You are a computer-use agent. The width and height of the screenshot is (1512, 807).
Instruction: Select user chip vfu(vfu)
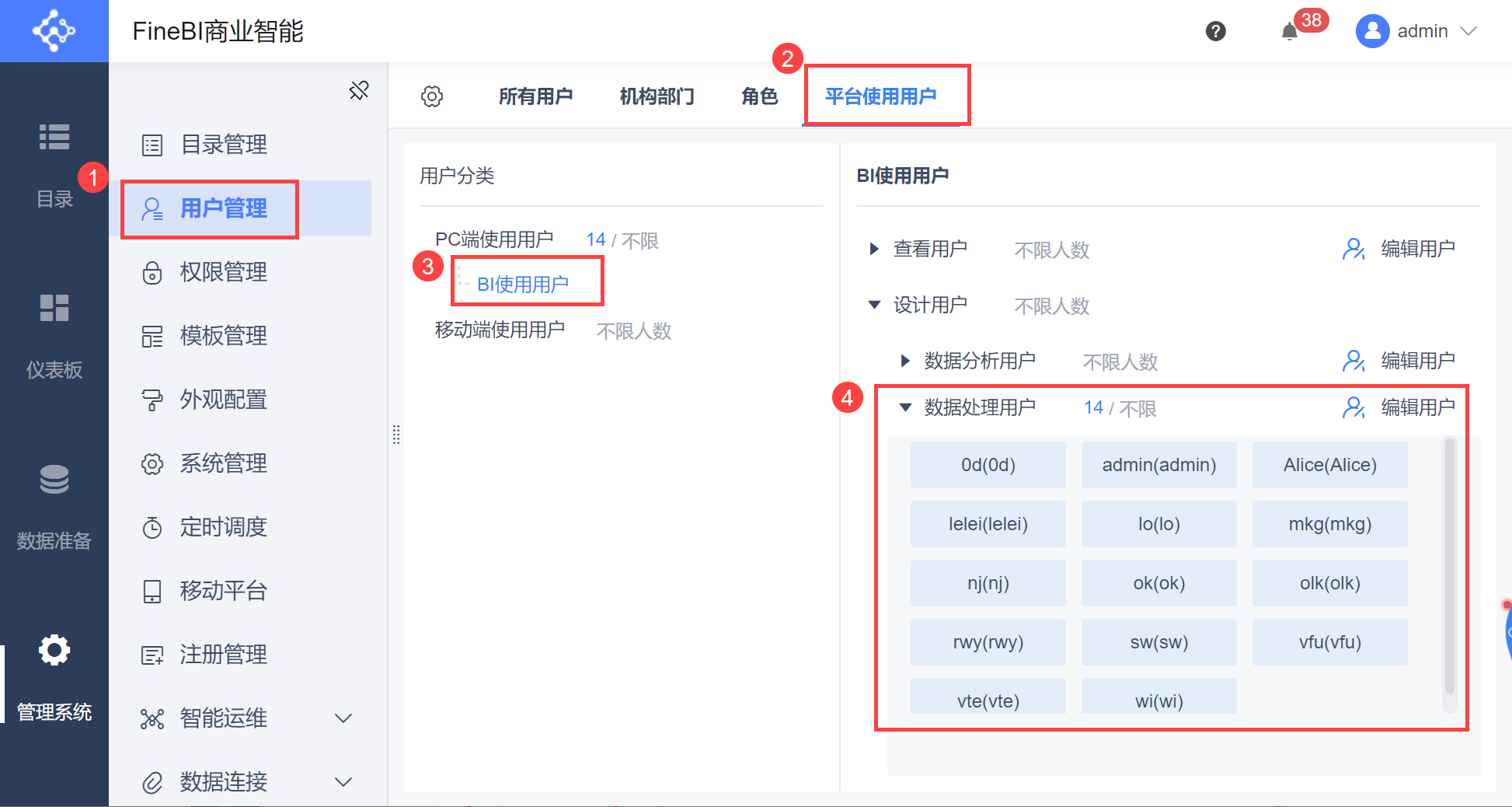[1330, 642]
